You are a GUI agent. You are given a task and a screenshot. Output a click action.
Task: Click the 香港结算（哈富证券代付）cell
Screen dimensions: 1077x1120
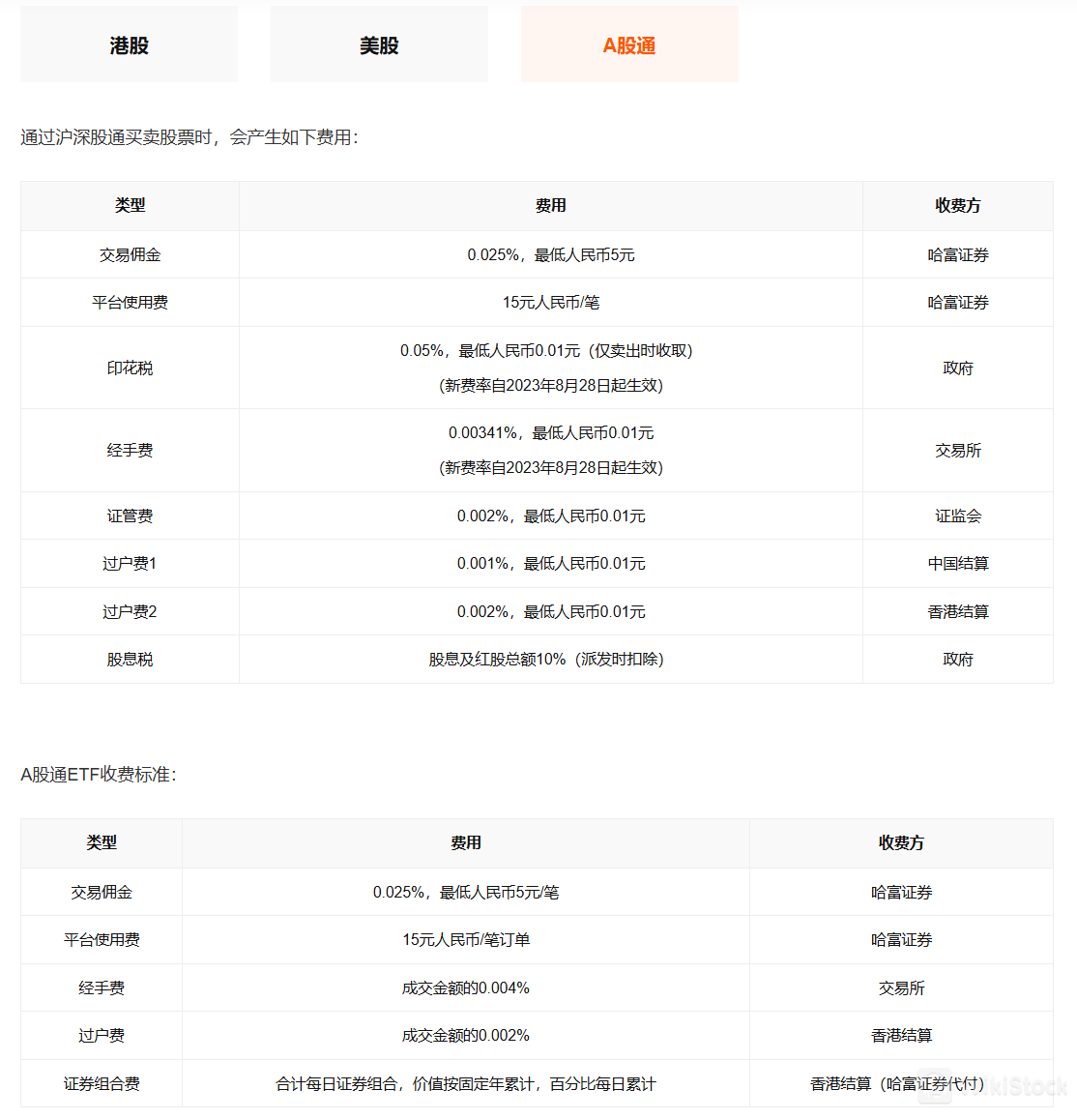[900, 1083]
